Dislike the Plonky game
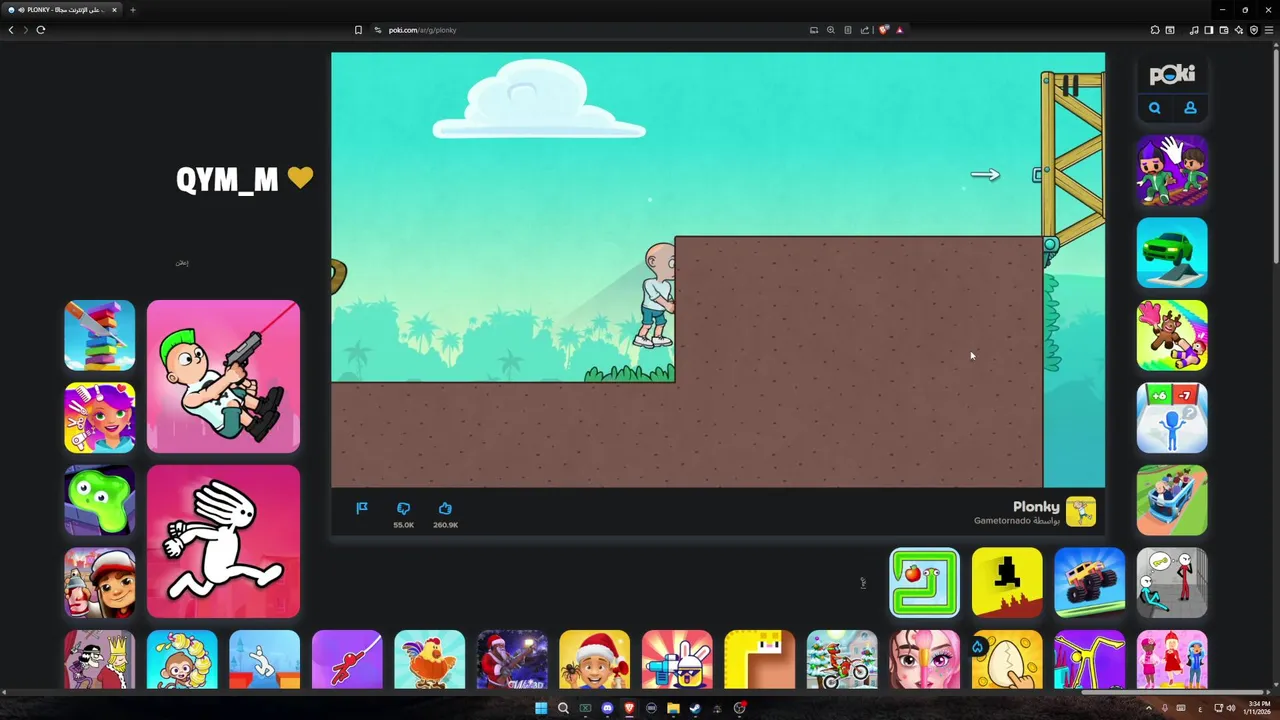 click(x=403, y=508)
